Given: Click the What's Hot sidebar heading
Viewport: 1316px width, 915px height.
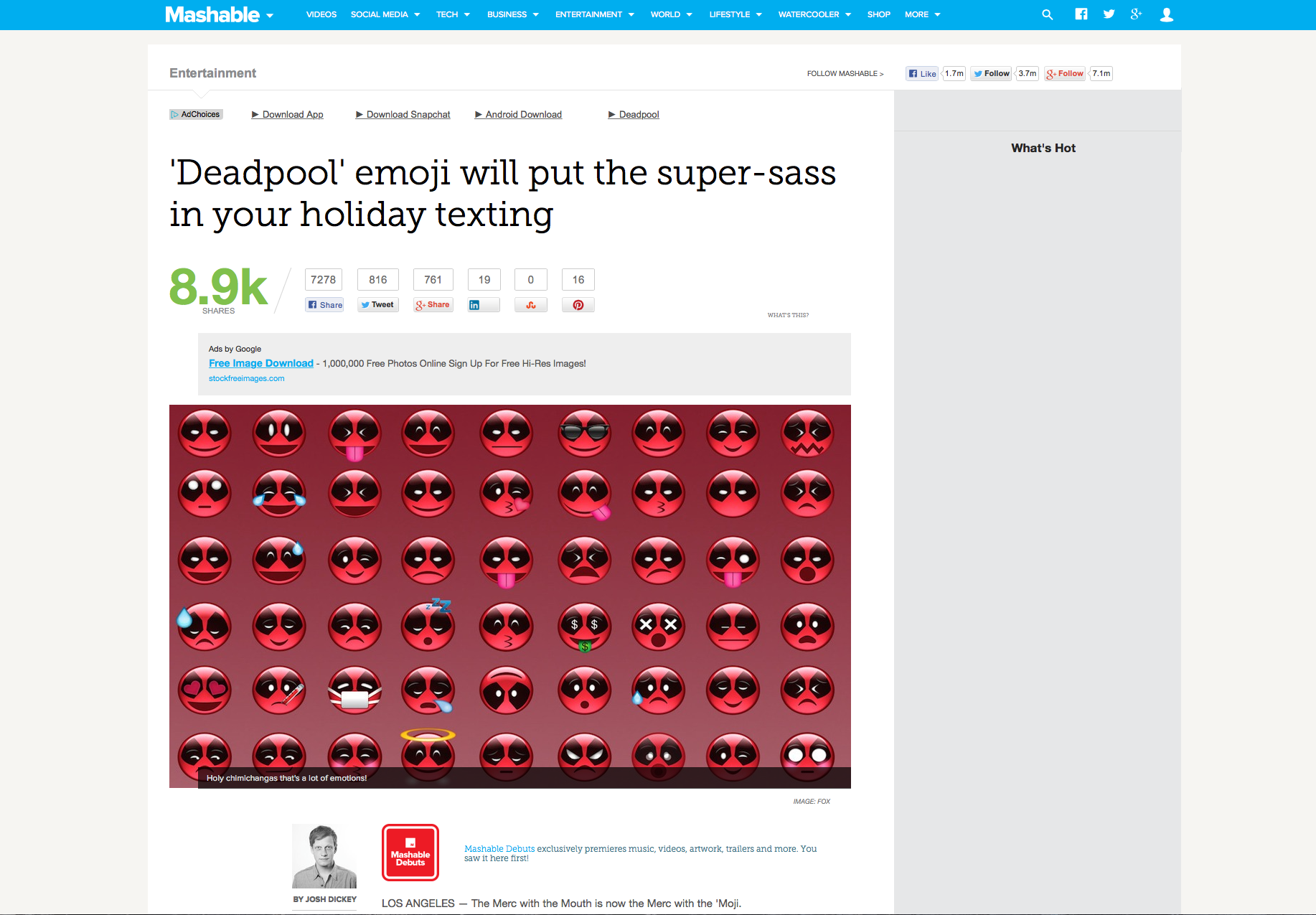Looking at the screenshot, I should point(1043,148).
